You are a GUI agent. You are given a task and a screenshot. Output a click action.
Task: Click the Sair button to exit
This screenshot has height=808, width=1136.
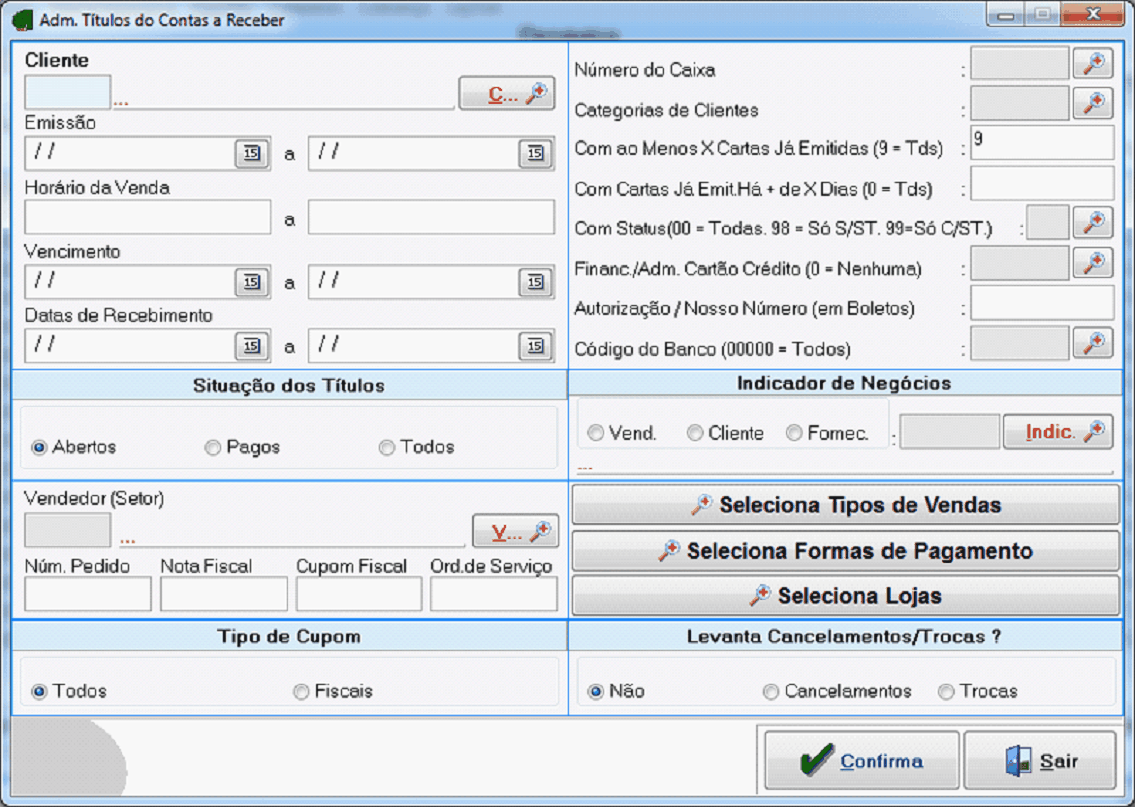click(x=1039, y=761)
